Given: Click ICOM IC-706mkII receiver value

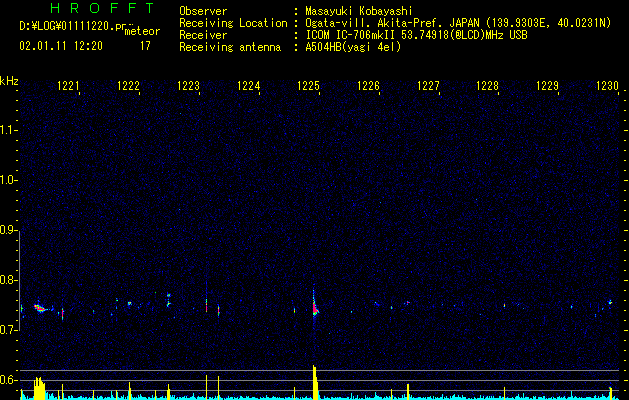Looking at the screenshot, I should coord(416,35).
